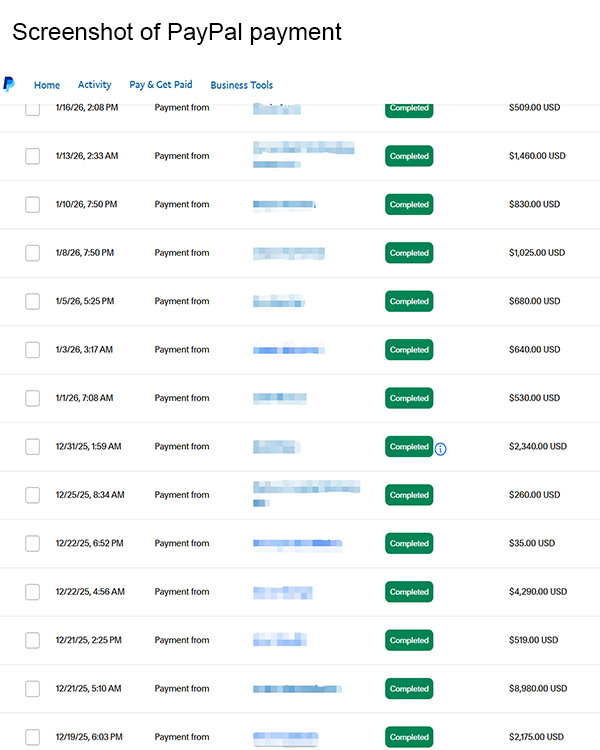Open Pay & Get Paid menu

161,85
